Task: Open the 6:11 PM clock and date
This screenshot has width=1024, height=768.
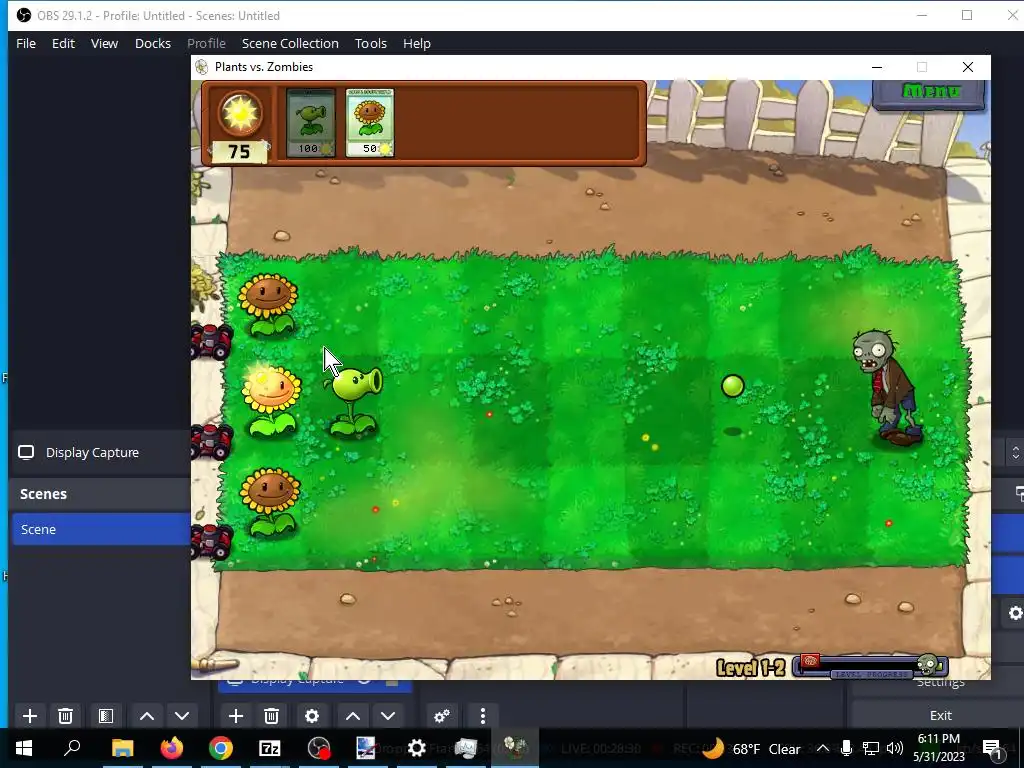Action: click(x=938, y=748)
